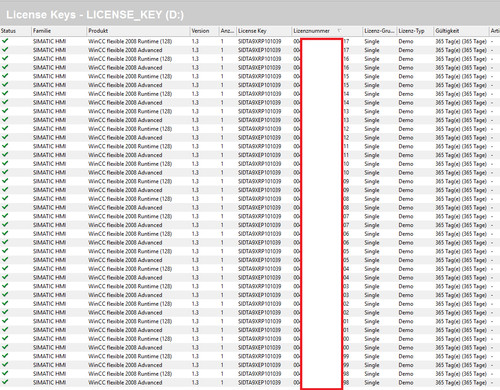The width and height of the screenshot is (500, 390).
Task: Click the status checkmark of the Advanced row ending 15
Action: [5, 84]
